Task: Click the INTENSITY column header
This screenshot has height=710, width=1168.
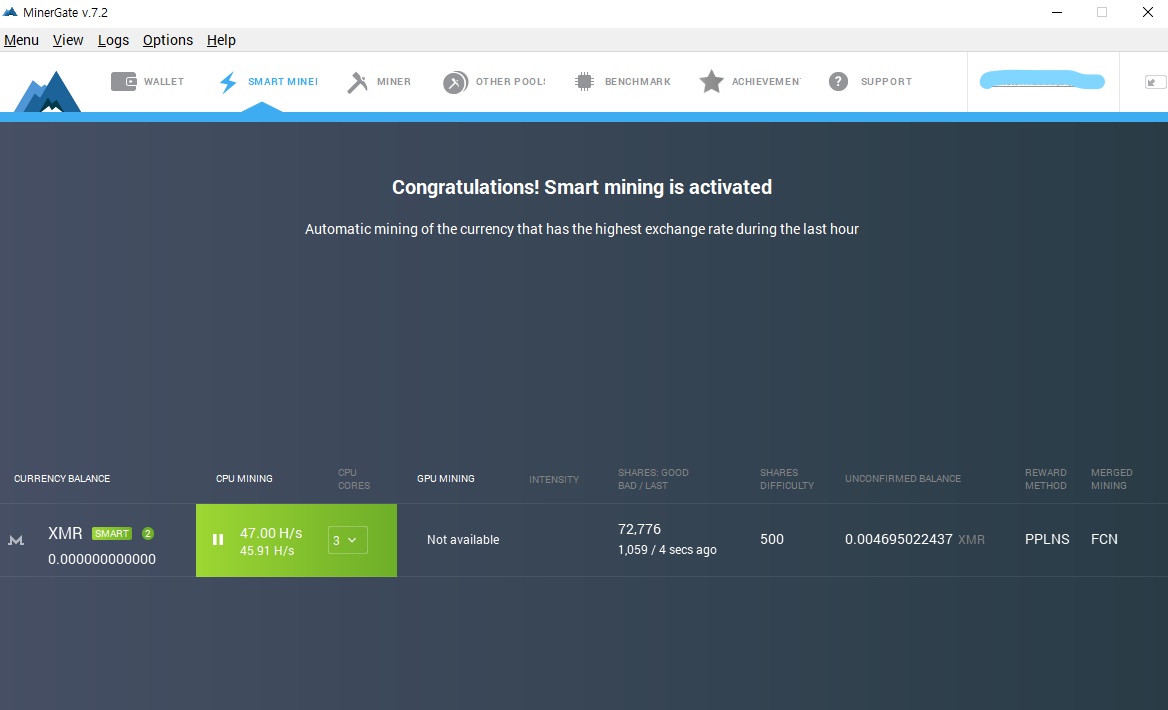Action: [554, 480]
